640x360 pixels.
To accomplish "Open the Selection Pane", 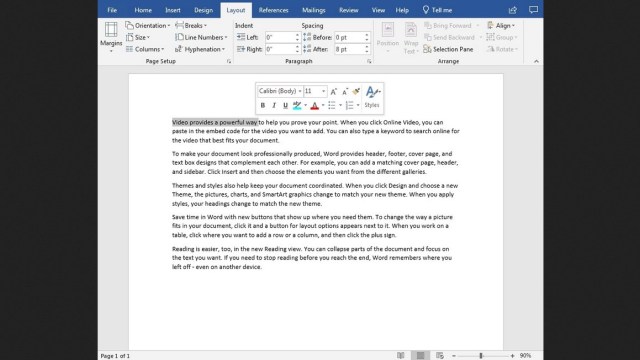I will tap(448, 49).
